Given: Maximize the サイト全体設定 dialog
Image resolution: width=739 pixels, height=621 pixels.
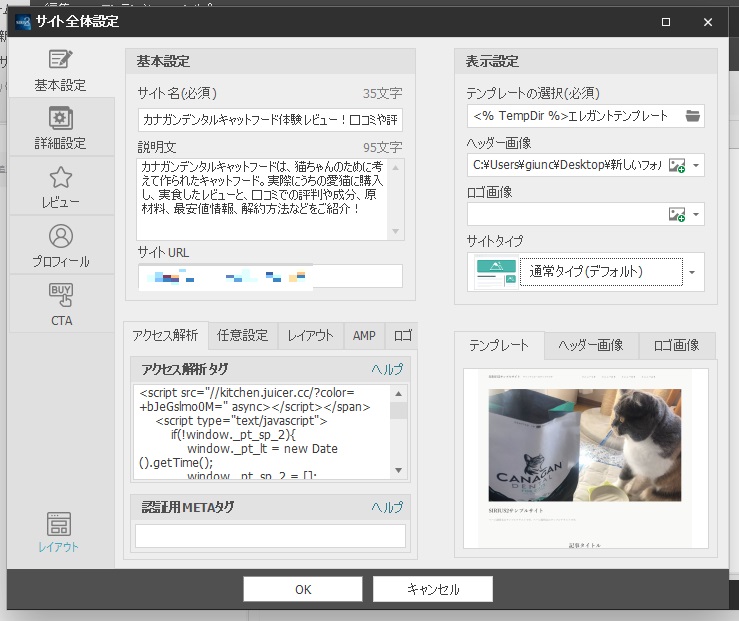Looking at the screenshot, I should click(666, 22).
